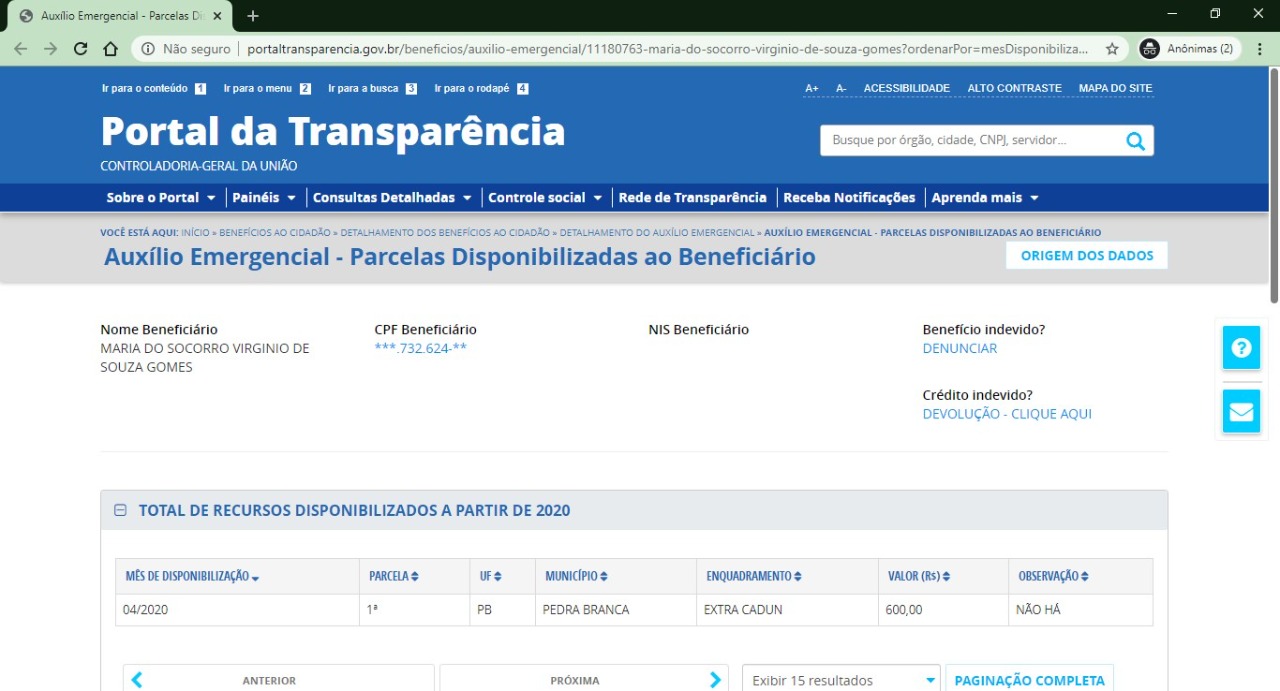The image size is (1280, 691).
Task: Open Rede de Transparência menu item
Action: 692,198
